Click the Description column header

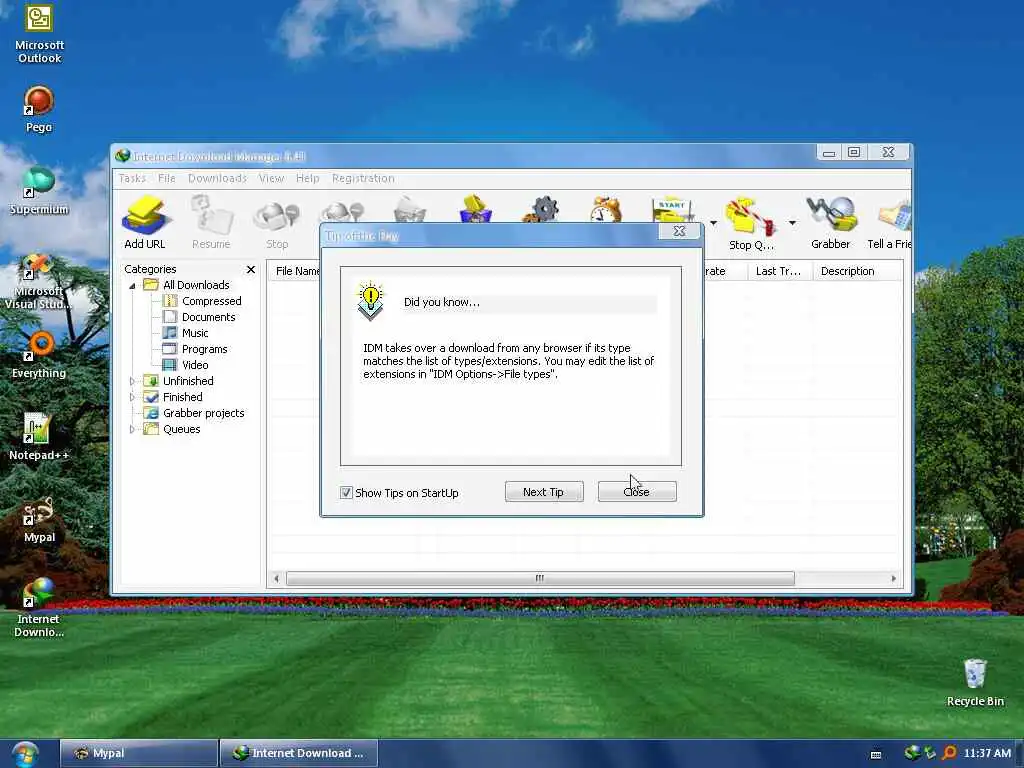click(857, 271)
